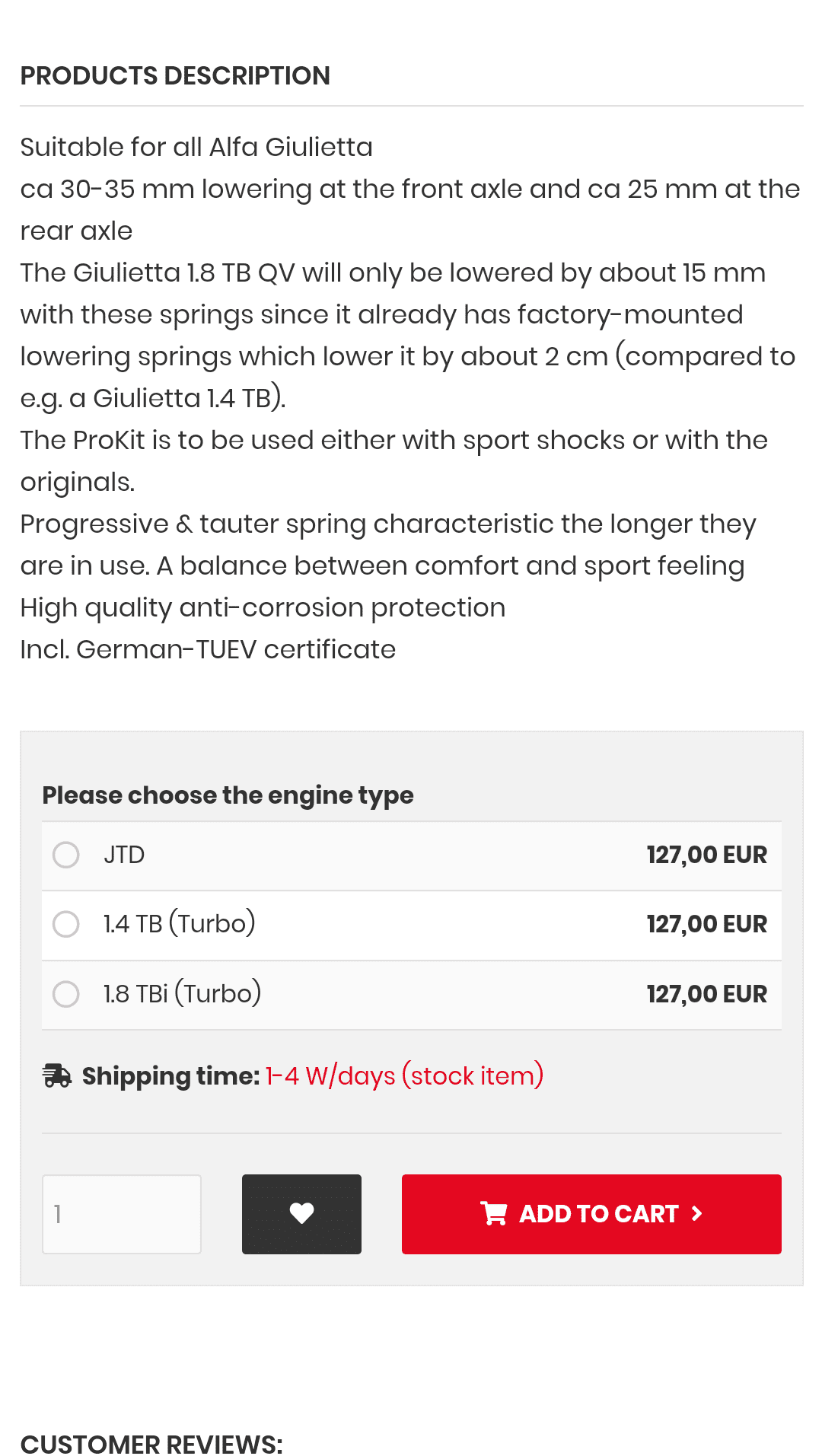Click the 1.8 TBi row price
Screen dimensions: 822x1456
click(706, 994)
